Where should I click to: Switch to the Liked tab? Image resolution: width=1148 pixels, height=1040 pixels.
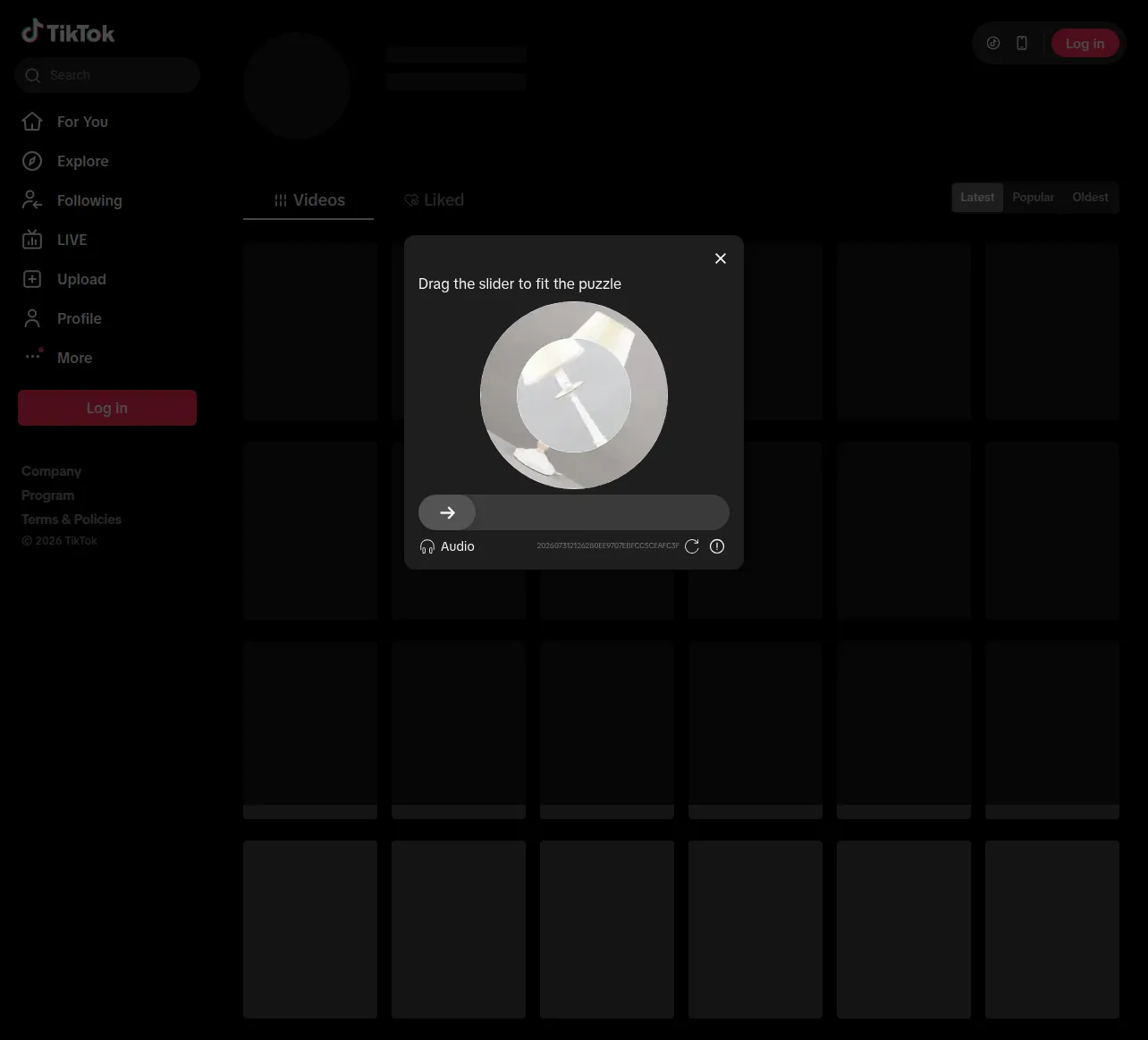pos(434,200)
